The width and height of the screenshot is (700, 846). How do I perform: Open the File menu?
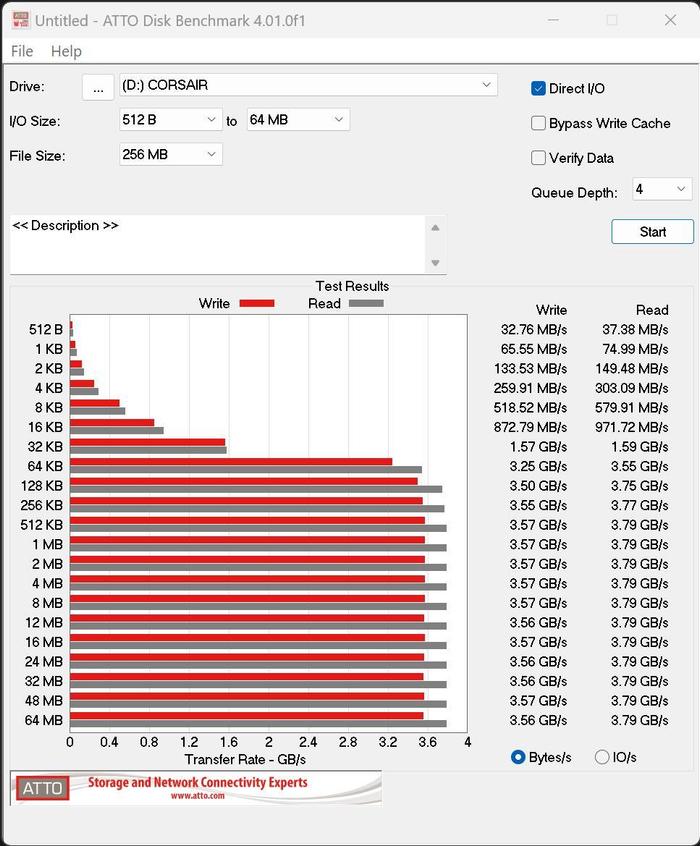22,51
